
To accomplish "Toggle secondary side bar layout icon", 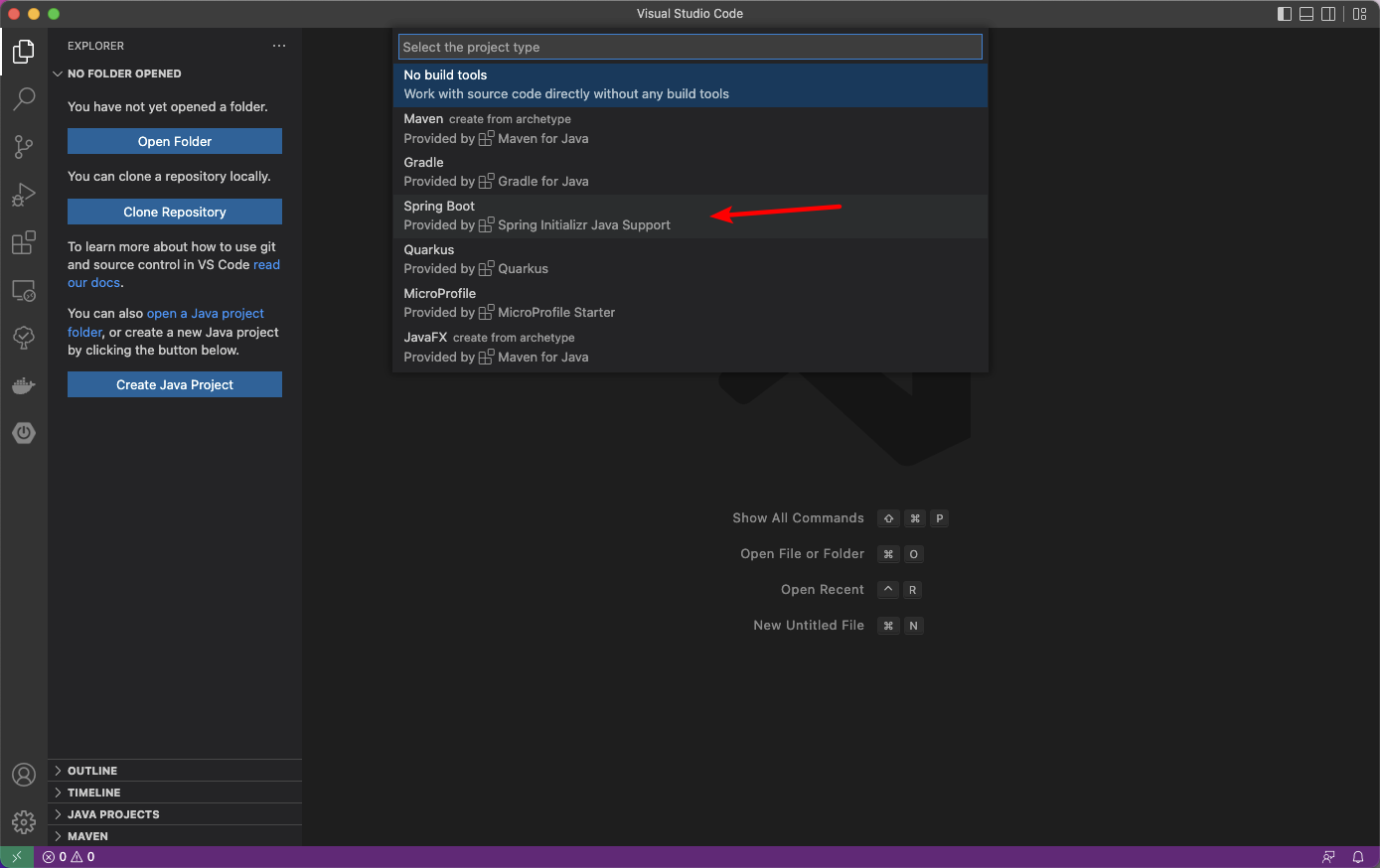I will (x=1328, y=14).
